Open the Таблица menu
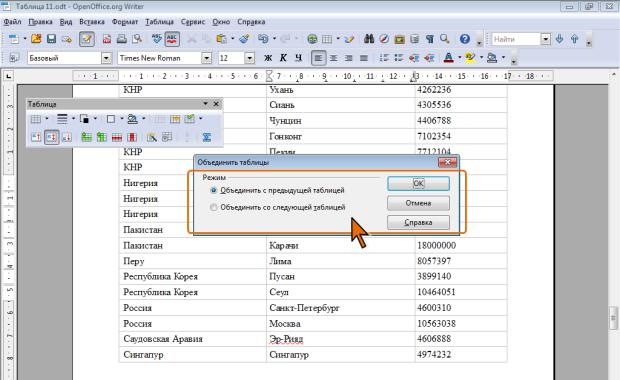This screenshot has height=380, width=620. pyautogui.click(x=159, y=22)
